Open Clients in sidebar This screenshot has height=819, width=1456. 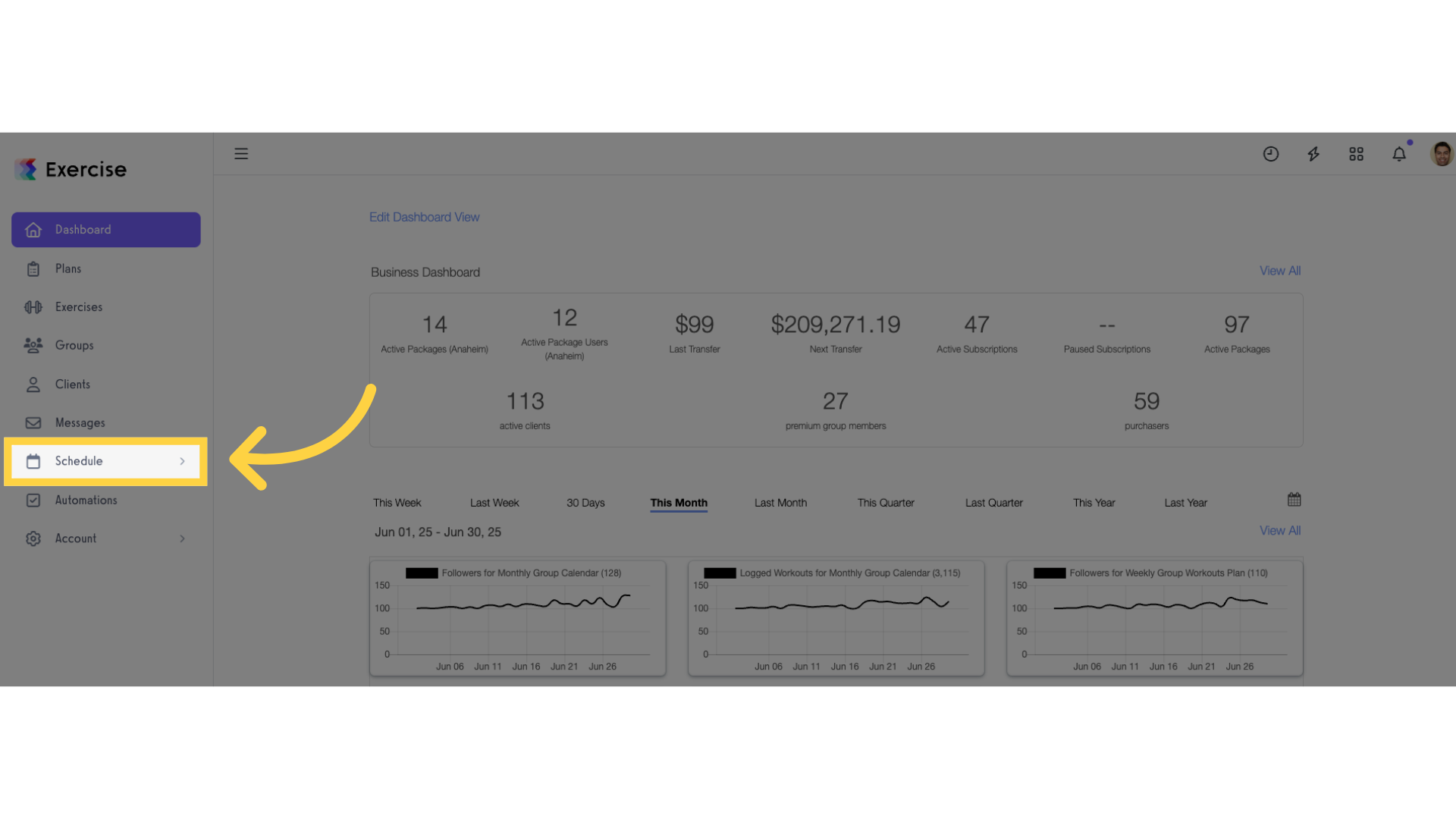[106, 384]
